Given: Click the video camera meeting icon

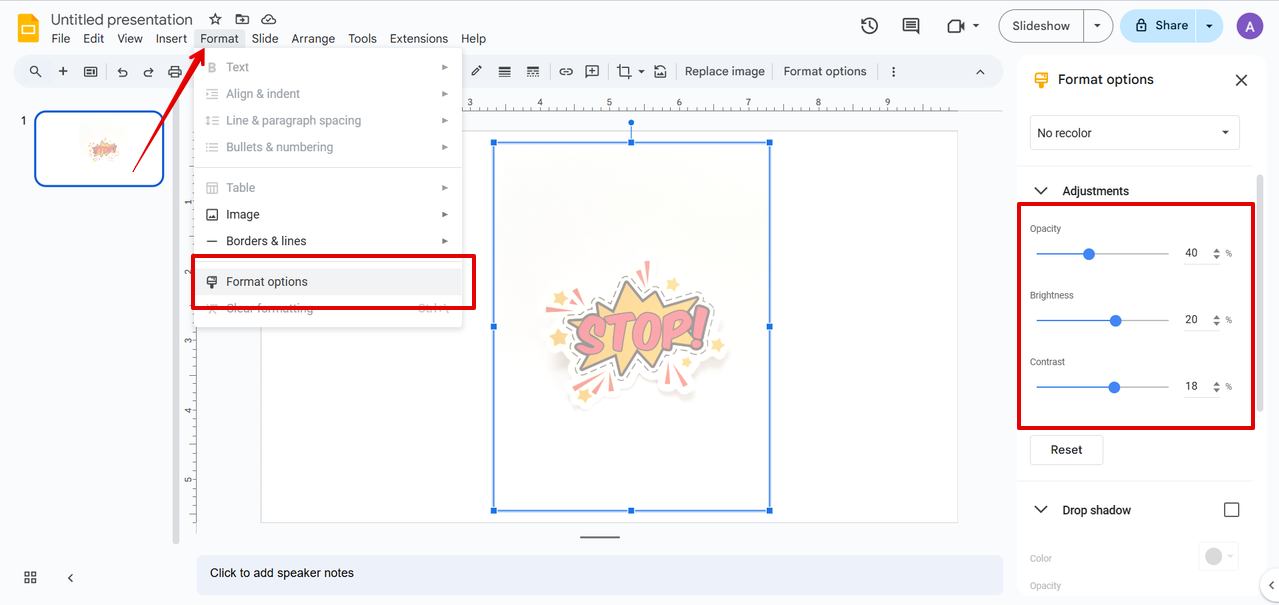Looking at the screenshot, I should pos(955,26).
